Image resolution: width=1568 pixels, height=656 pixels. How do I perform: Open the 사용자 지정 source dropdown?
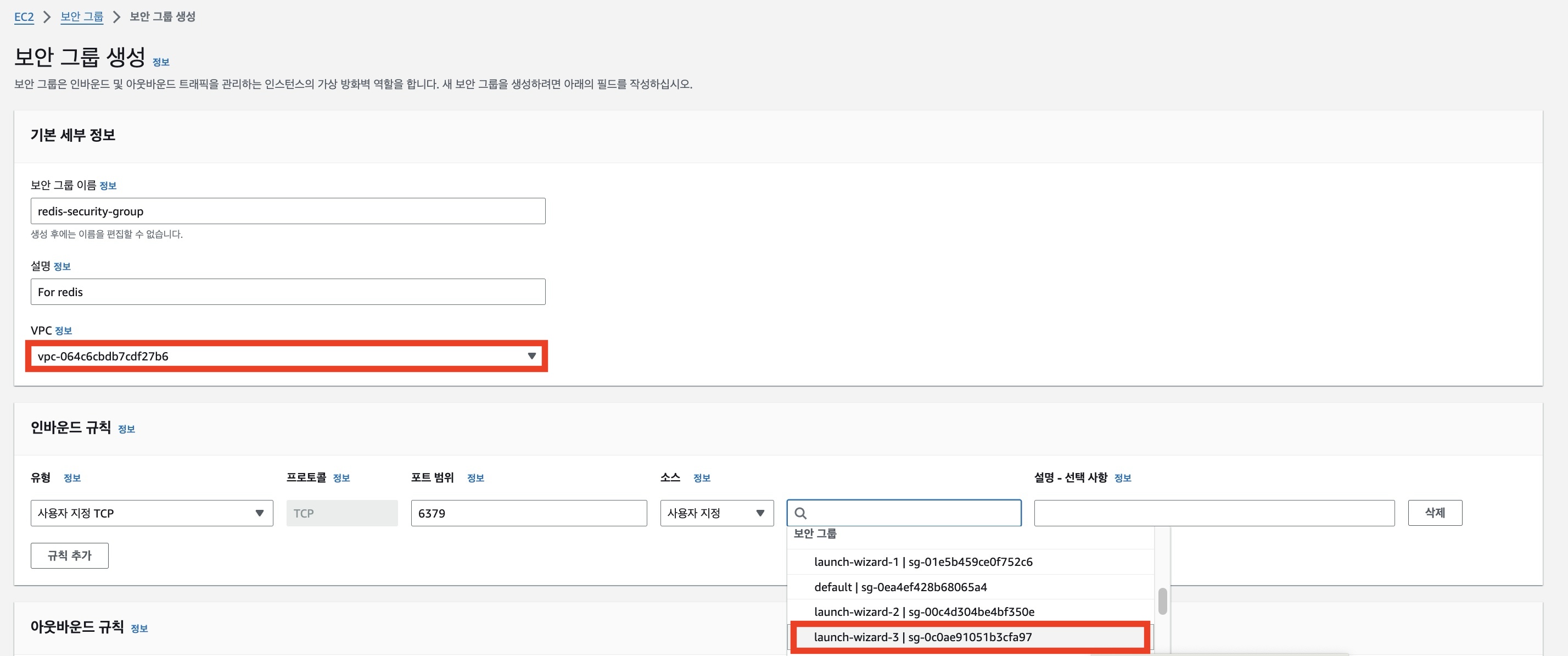point(716,513)
